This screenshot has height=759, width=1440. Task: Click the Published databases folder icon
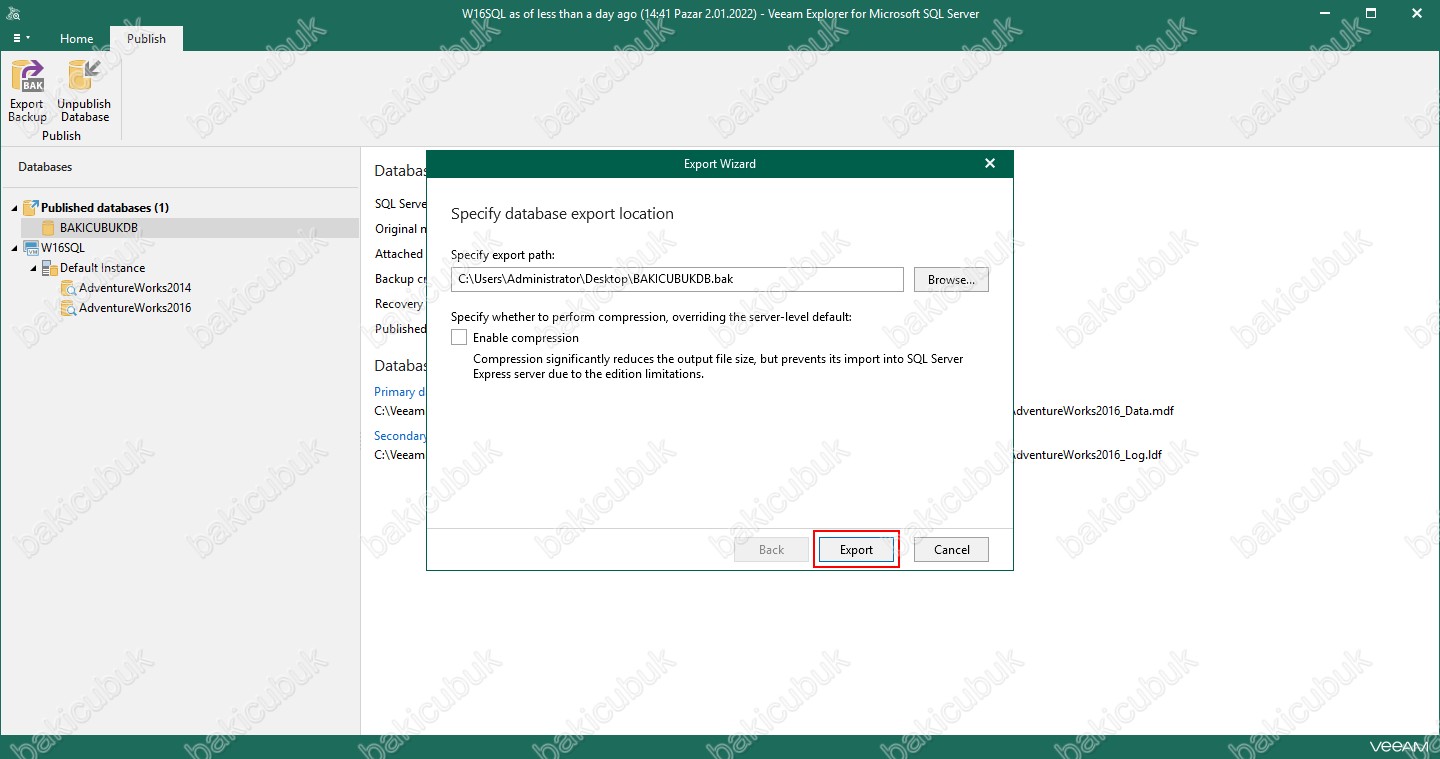[31, 208]
